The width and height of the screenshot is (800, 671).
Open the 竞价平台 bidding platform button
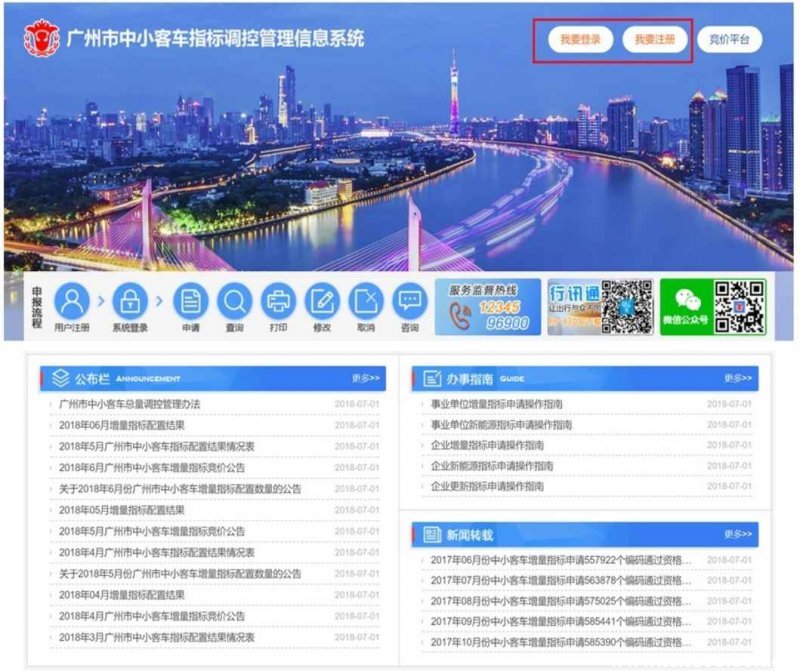tap(729, 40)
